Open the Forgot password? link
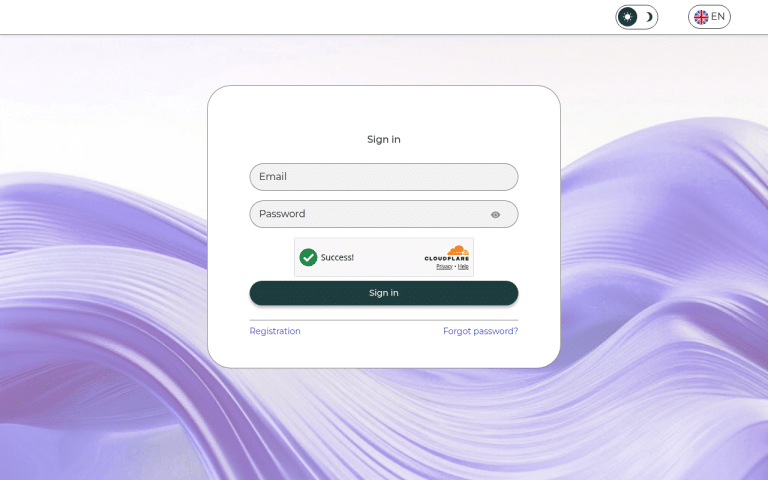The image size is (768, 480). (480, 331)
